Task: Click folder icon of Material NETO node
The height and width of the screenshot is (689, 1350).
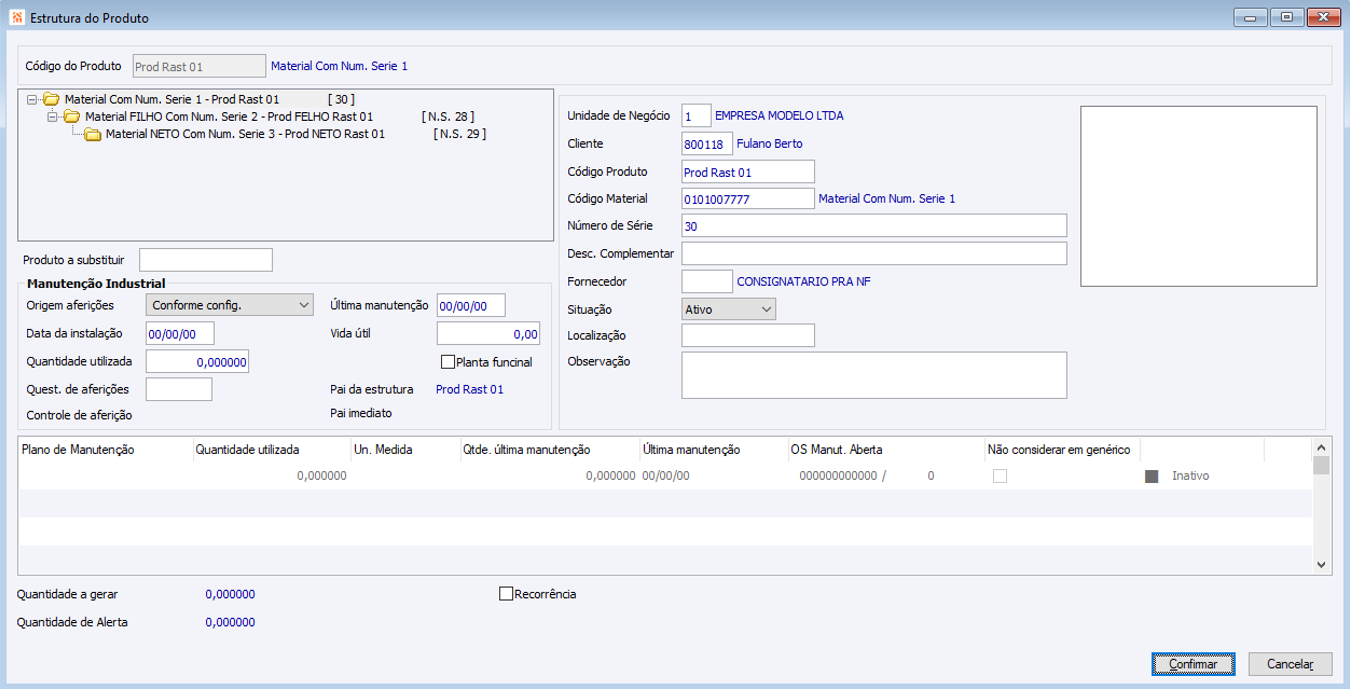Action: pyautogui.click(x=92, y=133)
